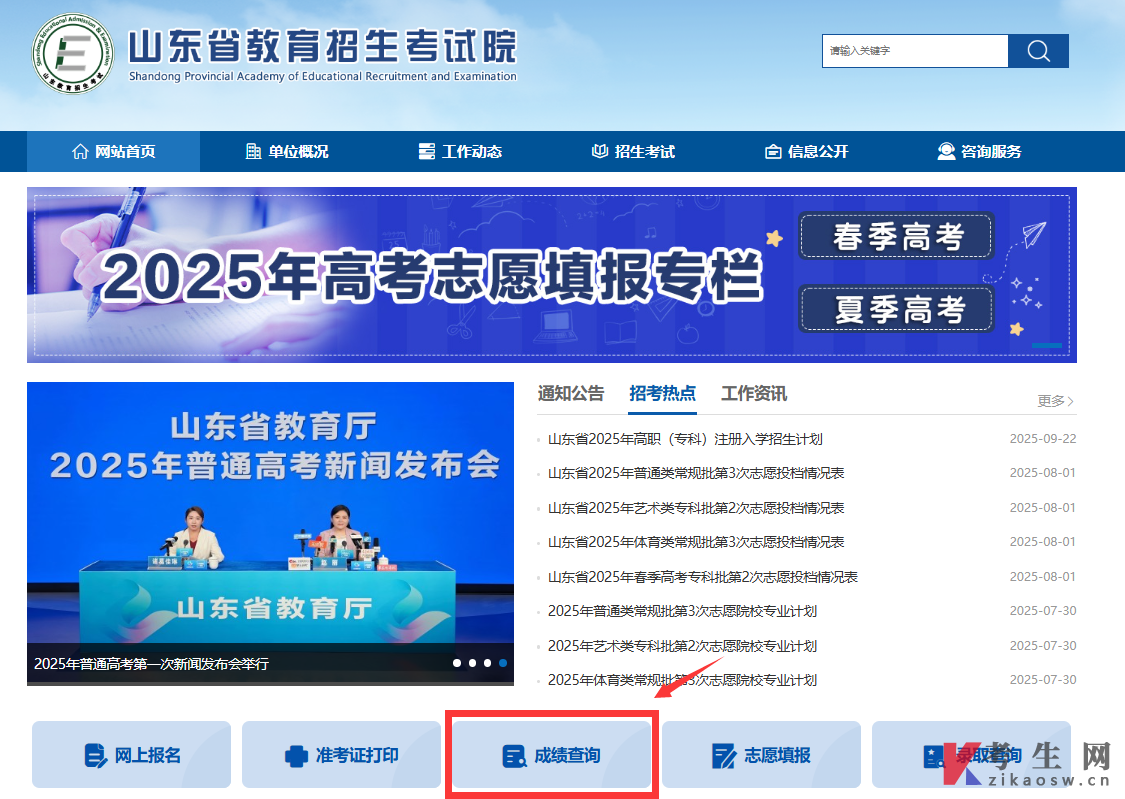Switch to the 通知公告 tab
Screen dimensions: 1125x799
[x=570, y=394]
